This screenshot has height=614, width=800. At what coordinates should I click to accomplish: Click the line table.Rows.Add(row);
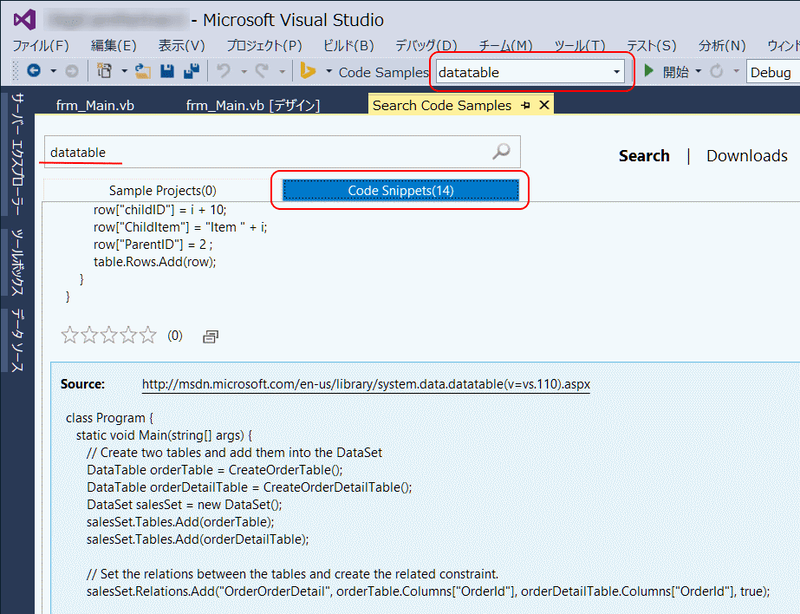155,262
